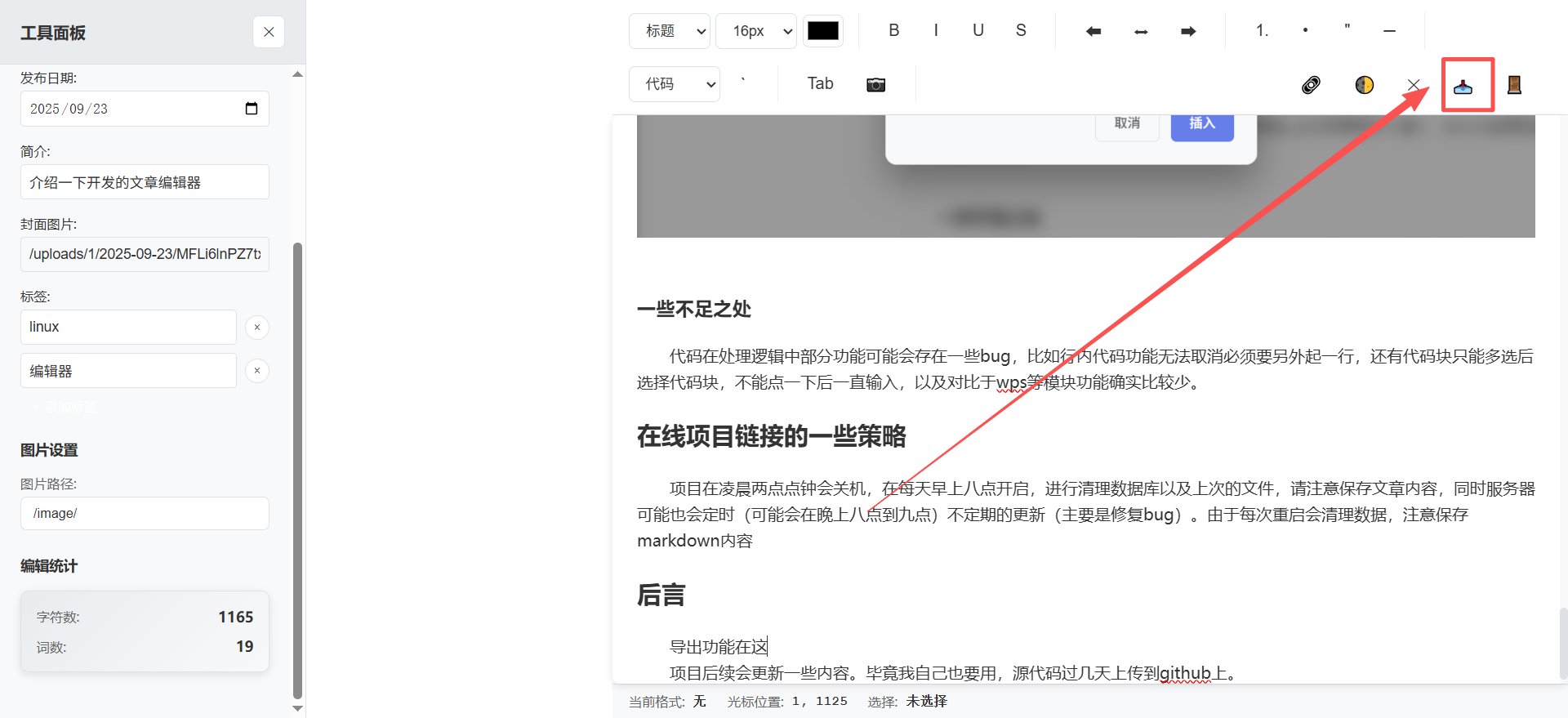Align text right with right arrow
The image size is (1568, 718).
click(1188, 31)
